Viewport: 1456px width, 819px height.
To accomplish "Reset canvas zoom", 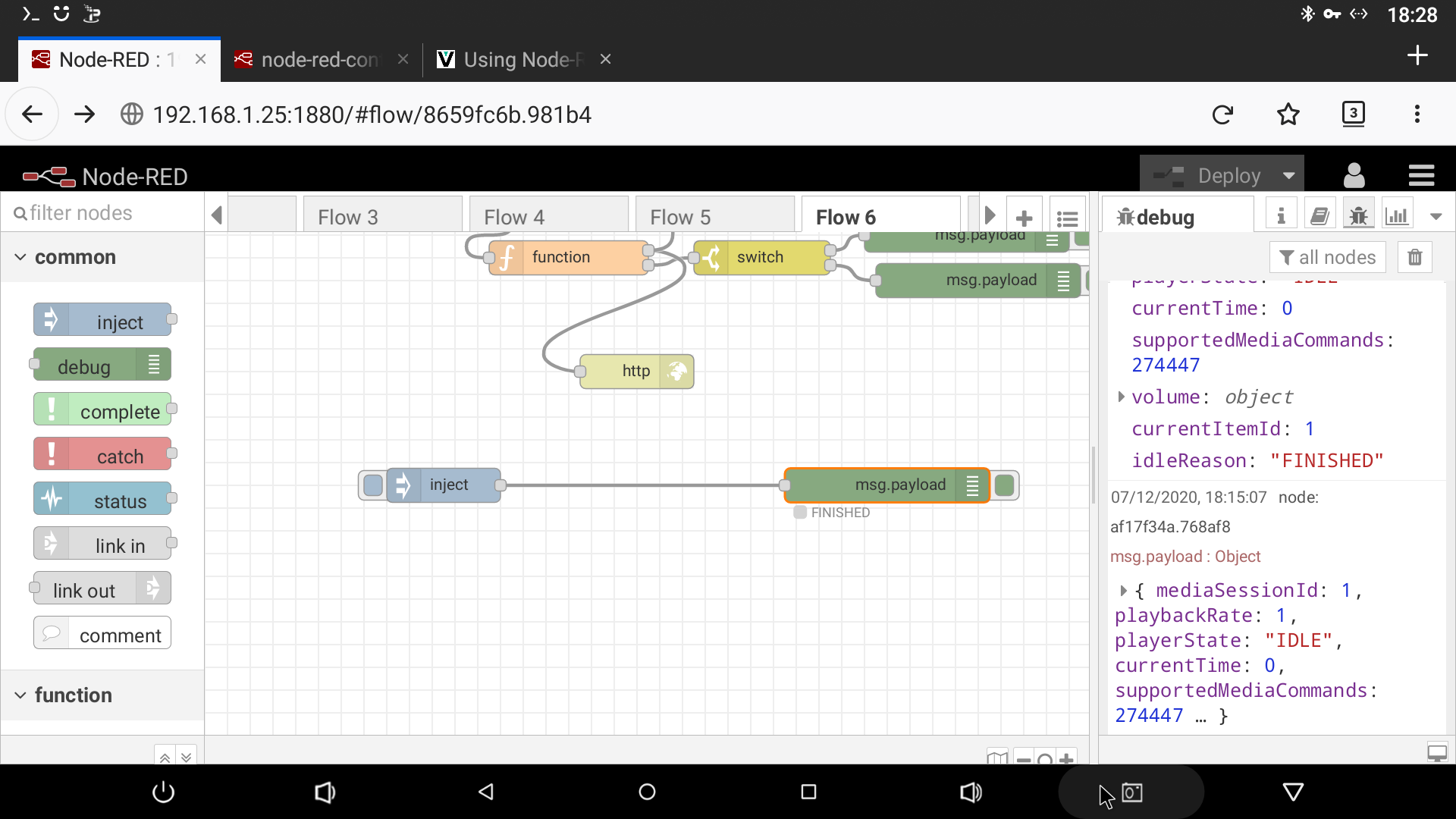I will coord(1045,758).
